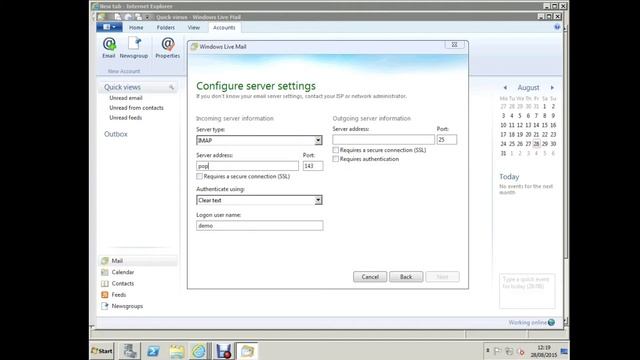Screen dimensions: 640x360
Task: Click the Action Center flag tray icon
Action: 497,351
